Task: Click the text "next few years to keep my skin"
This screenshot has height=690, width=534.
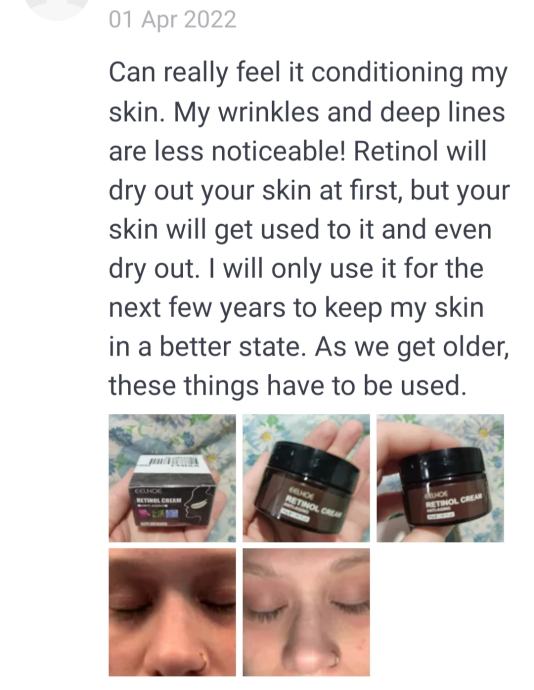Action: tap(296, 308)
